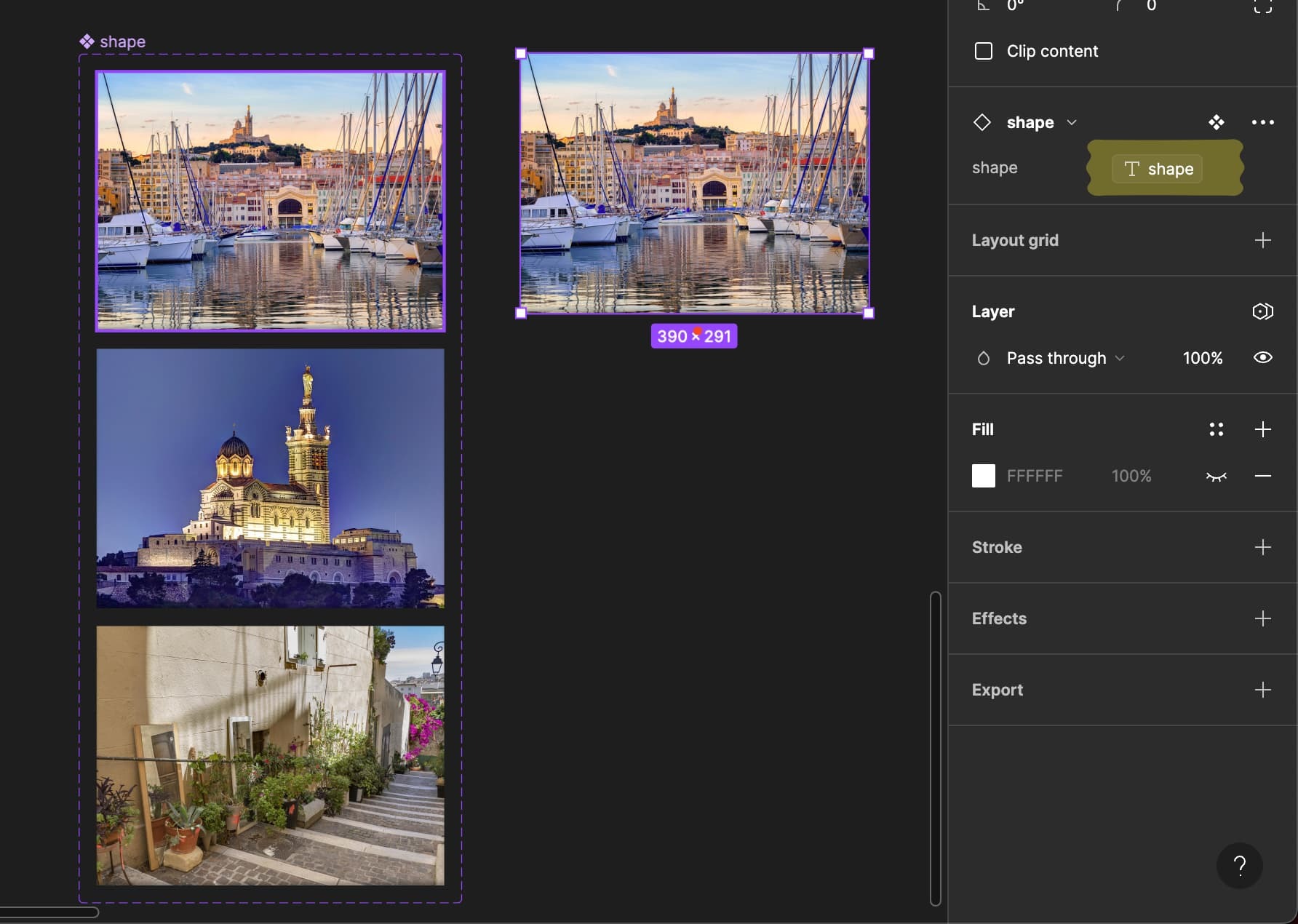Add a Stroke with plus icon
Screen dimensions: 1298x924
click(1263, 547)
